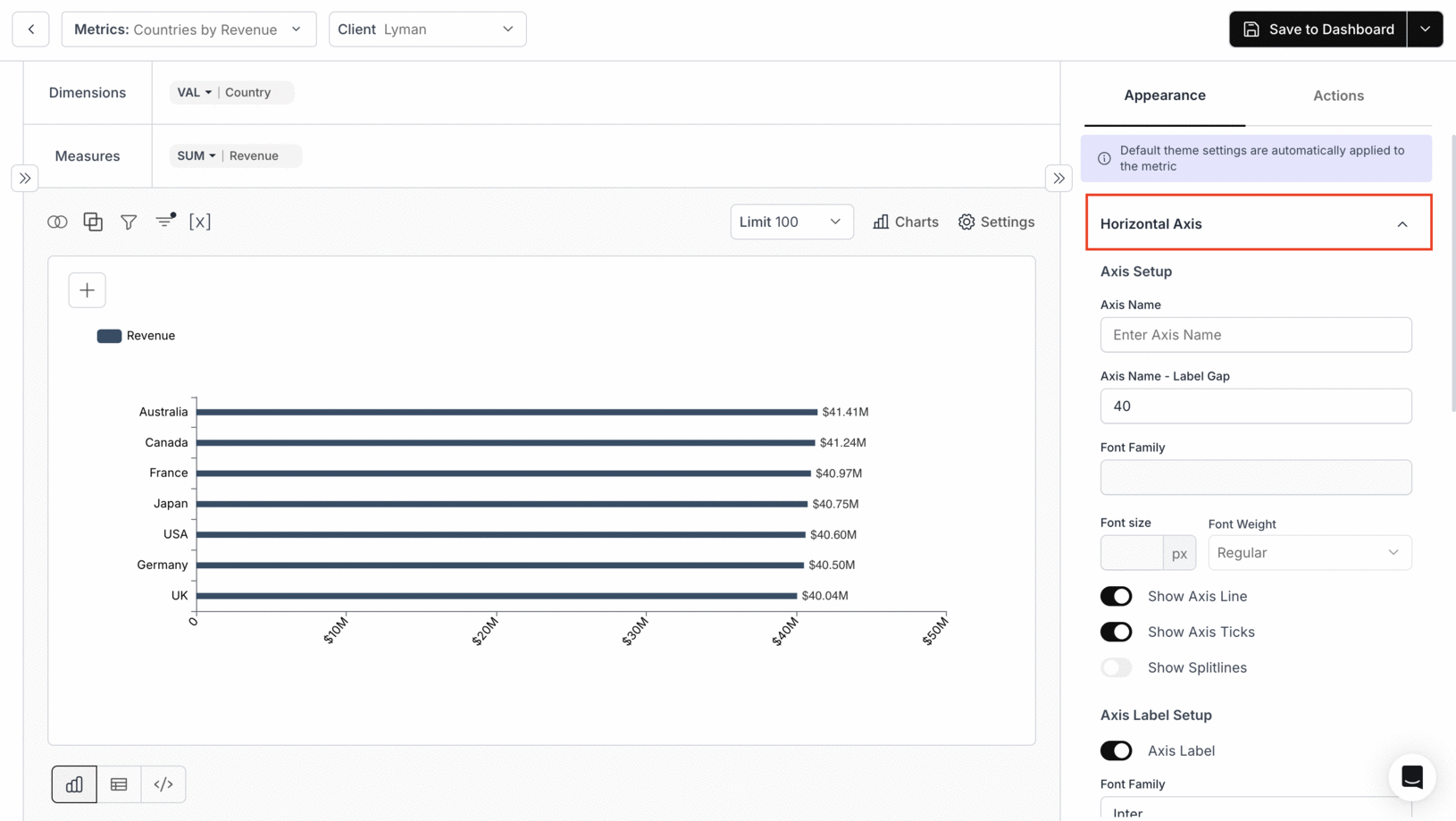This screenshot has width=1456, height=821.
Task: Change the Limit 100 dropdown
Action: pyautogui.click(x=791, y=222)
